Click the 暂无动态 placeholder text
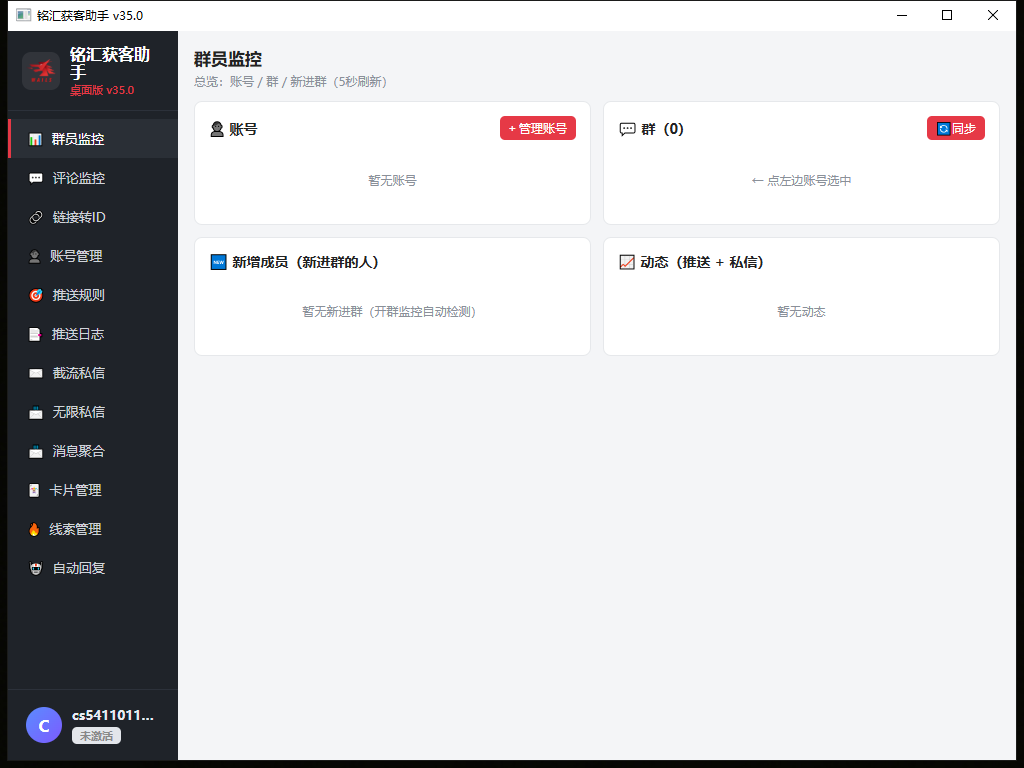This screenshot has width=1024, height=768. click(x=801, y=312)
